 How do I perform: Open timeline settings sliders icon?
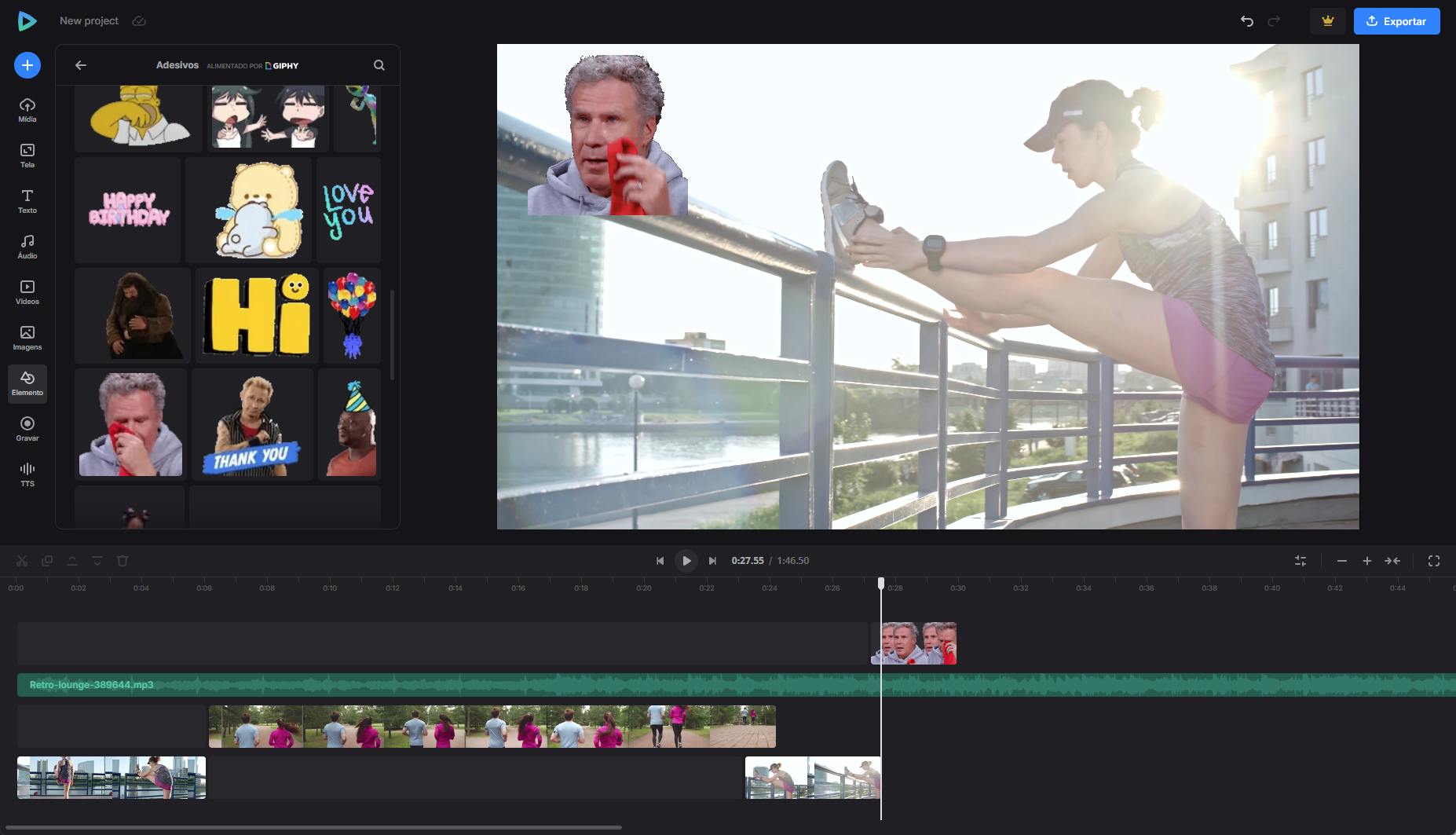[1301, 561]
